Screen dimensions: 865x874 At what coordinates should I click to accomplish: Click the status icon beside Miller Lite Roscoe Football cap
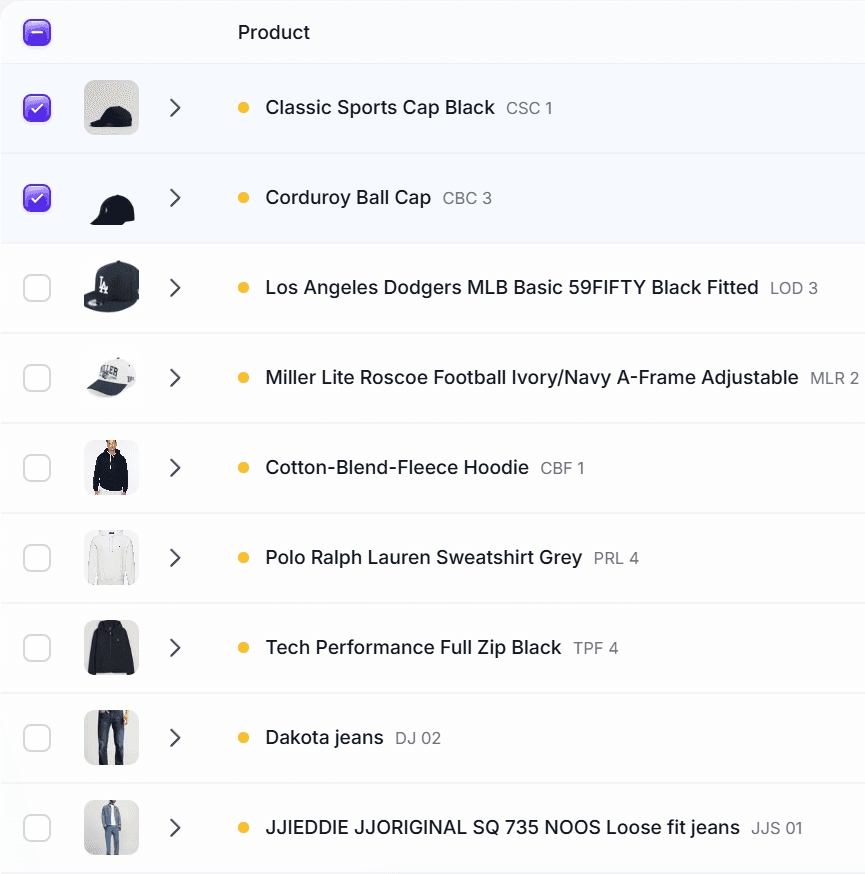click(243, 377)
